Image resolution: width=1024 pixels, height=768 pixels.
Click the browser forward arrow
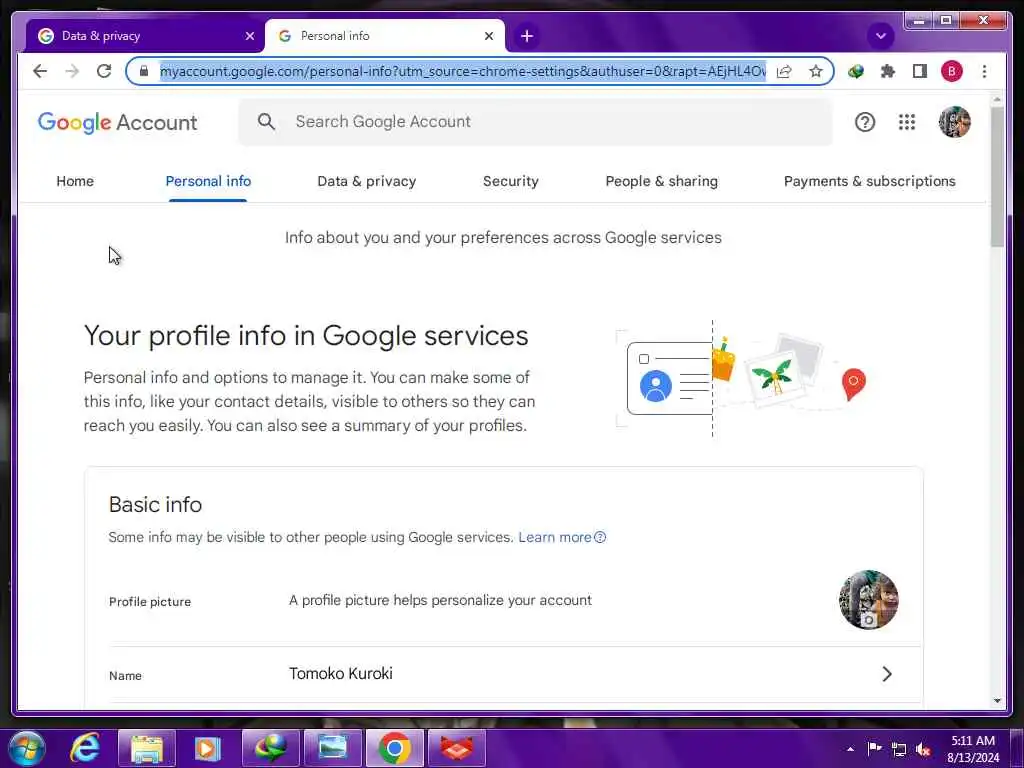pos(72,71)
